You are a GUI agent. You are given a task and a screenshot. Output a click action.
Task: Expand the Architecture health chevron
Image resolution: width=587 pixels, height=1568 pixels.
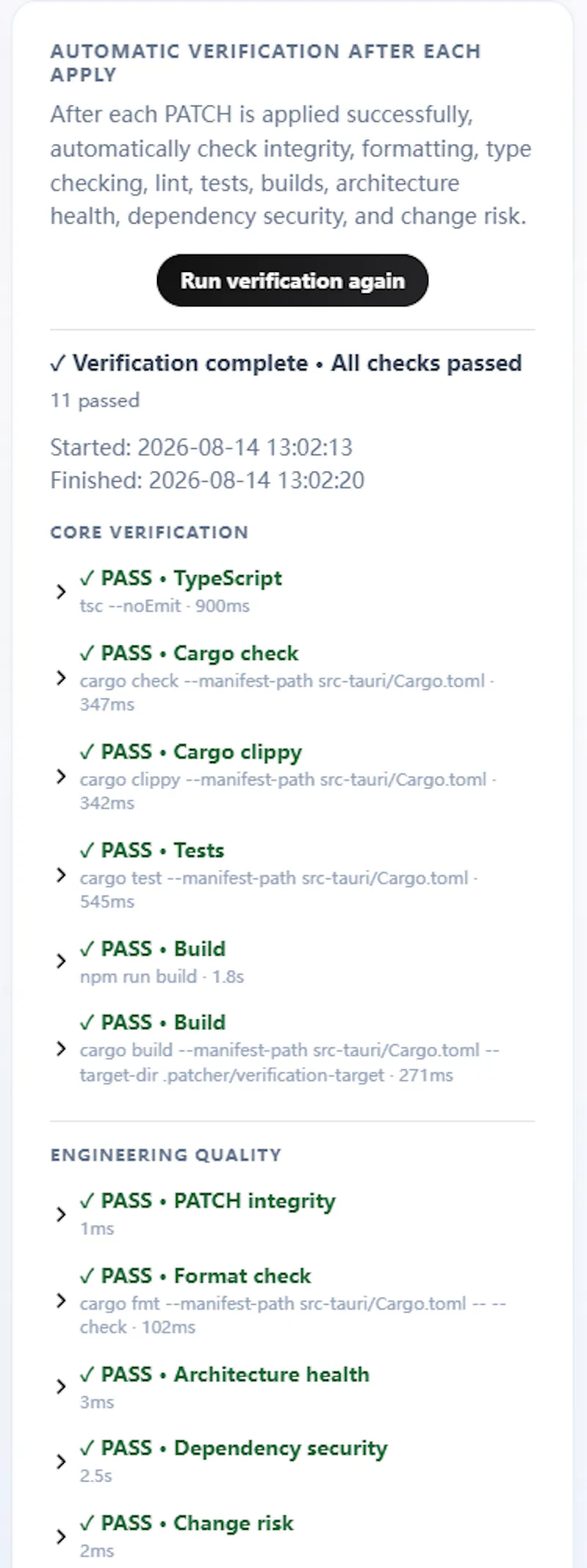(62, 1387)
